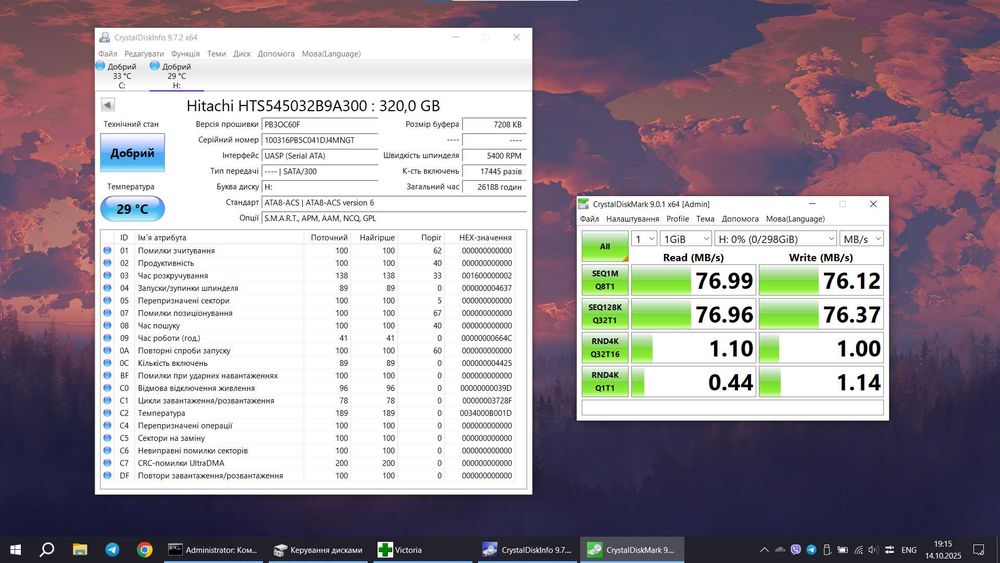Open the Wi-Fi network tray icon
1000x563 pixels.
(858, 550)
